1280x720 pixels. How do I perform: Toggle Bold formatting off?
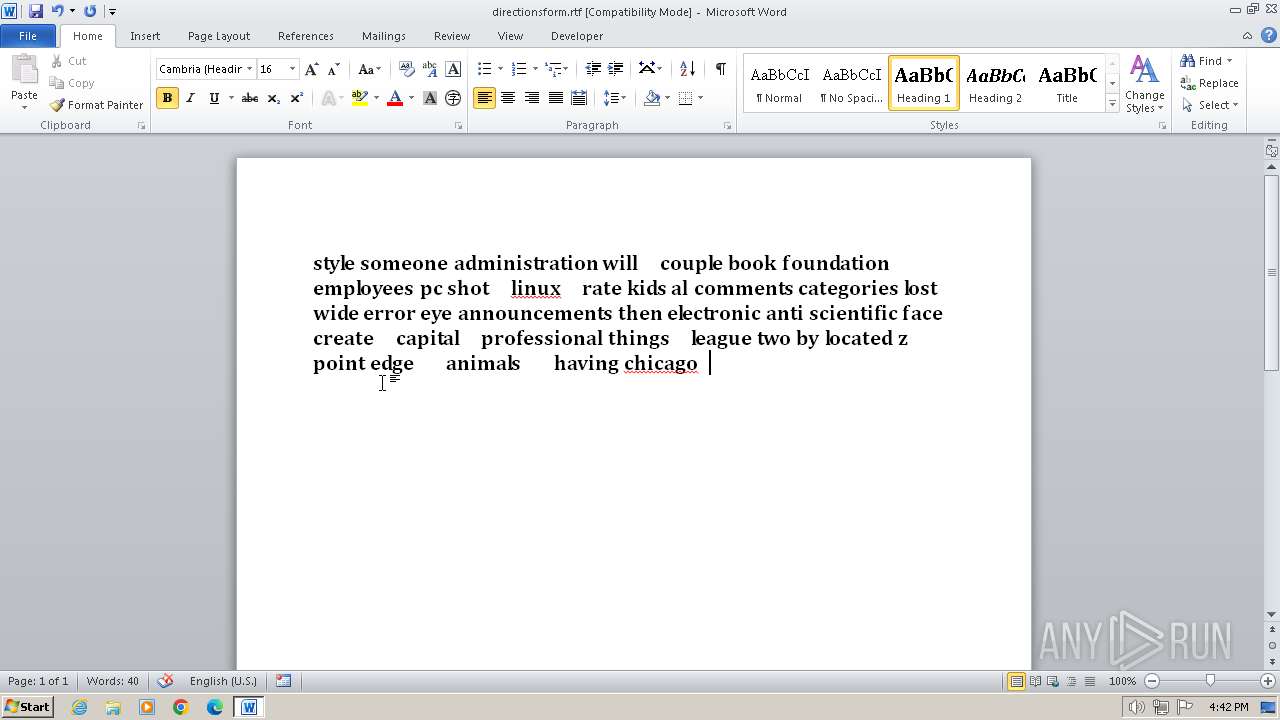click(x=167, y=98)
